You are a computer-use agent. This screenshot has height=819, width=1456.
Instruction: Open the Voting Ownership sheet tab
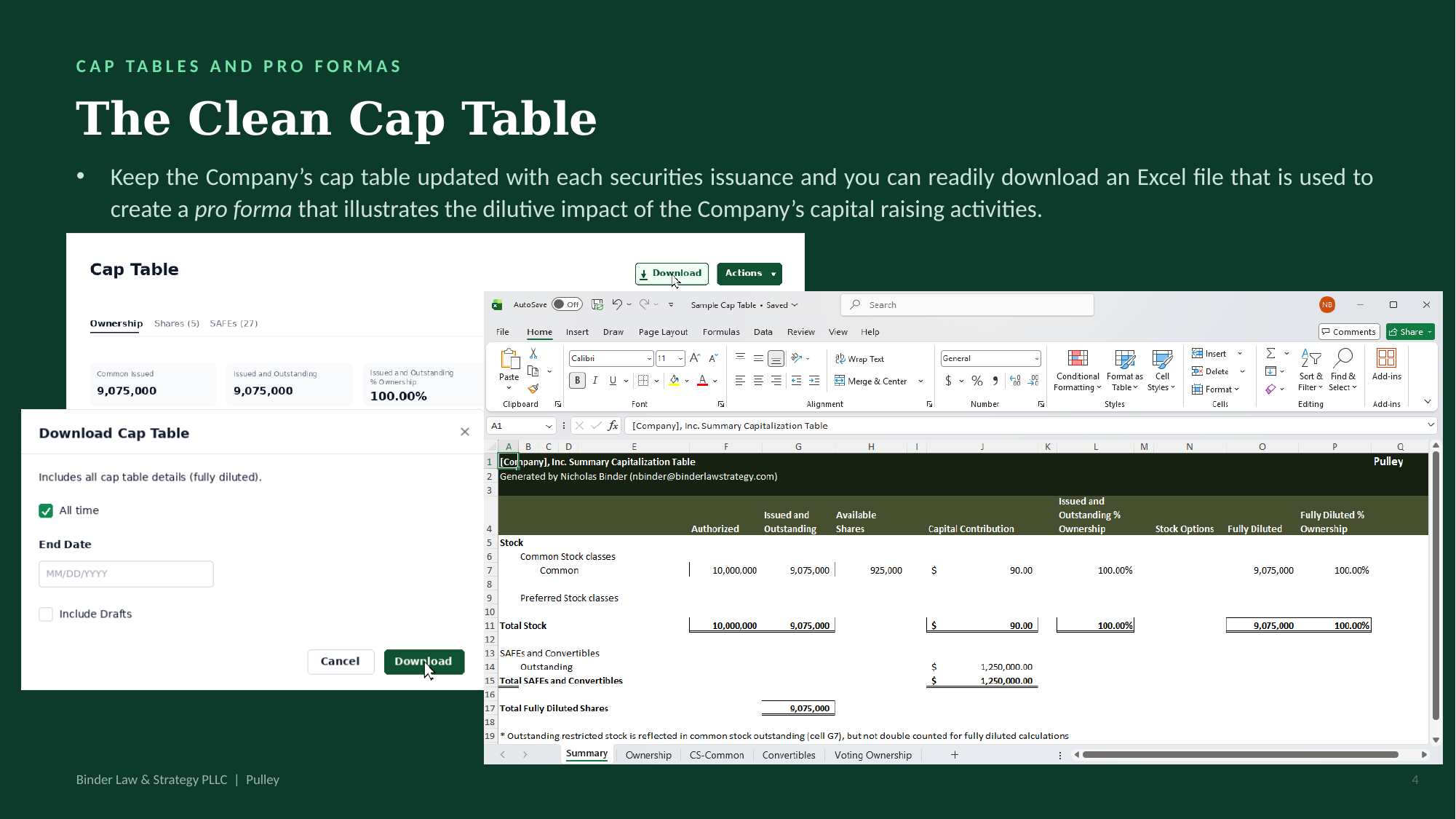tap(872, 755)
